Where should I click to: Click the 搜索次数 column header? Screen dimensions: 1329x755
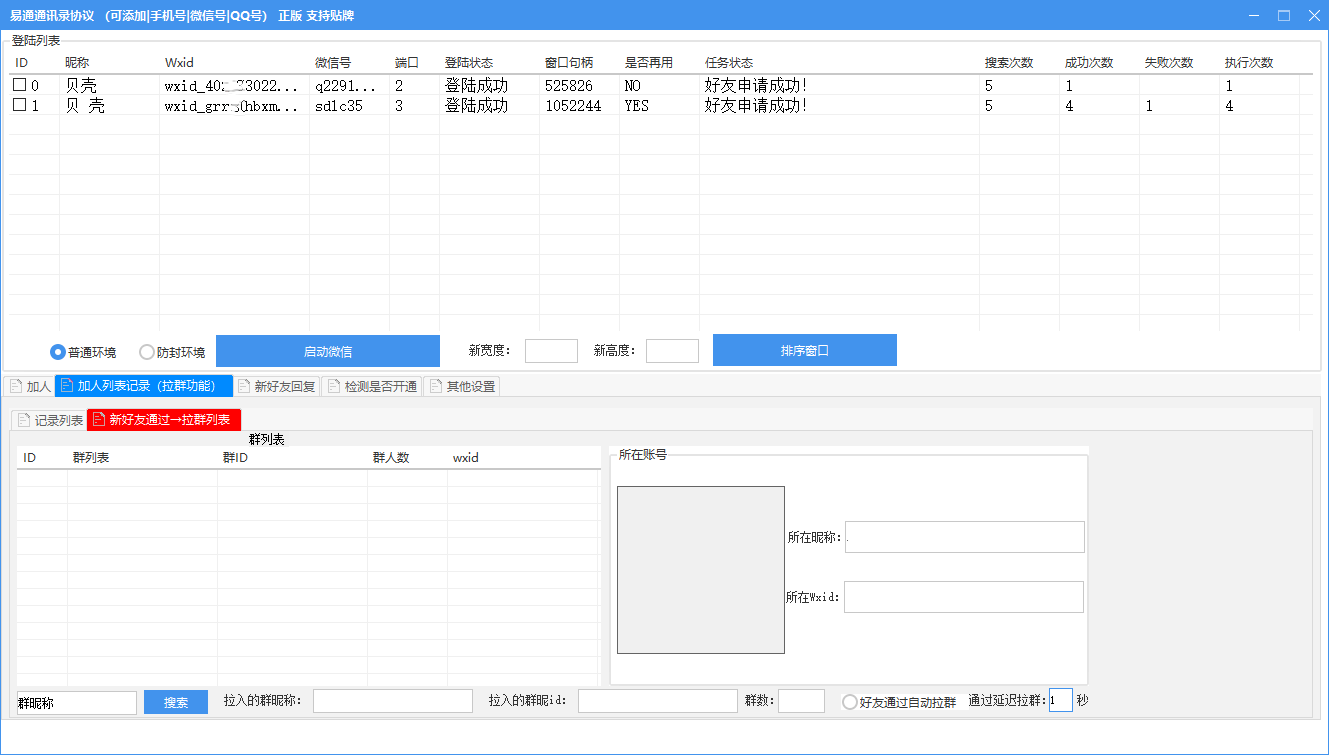(1009, 62)
